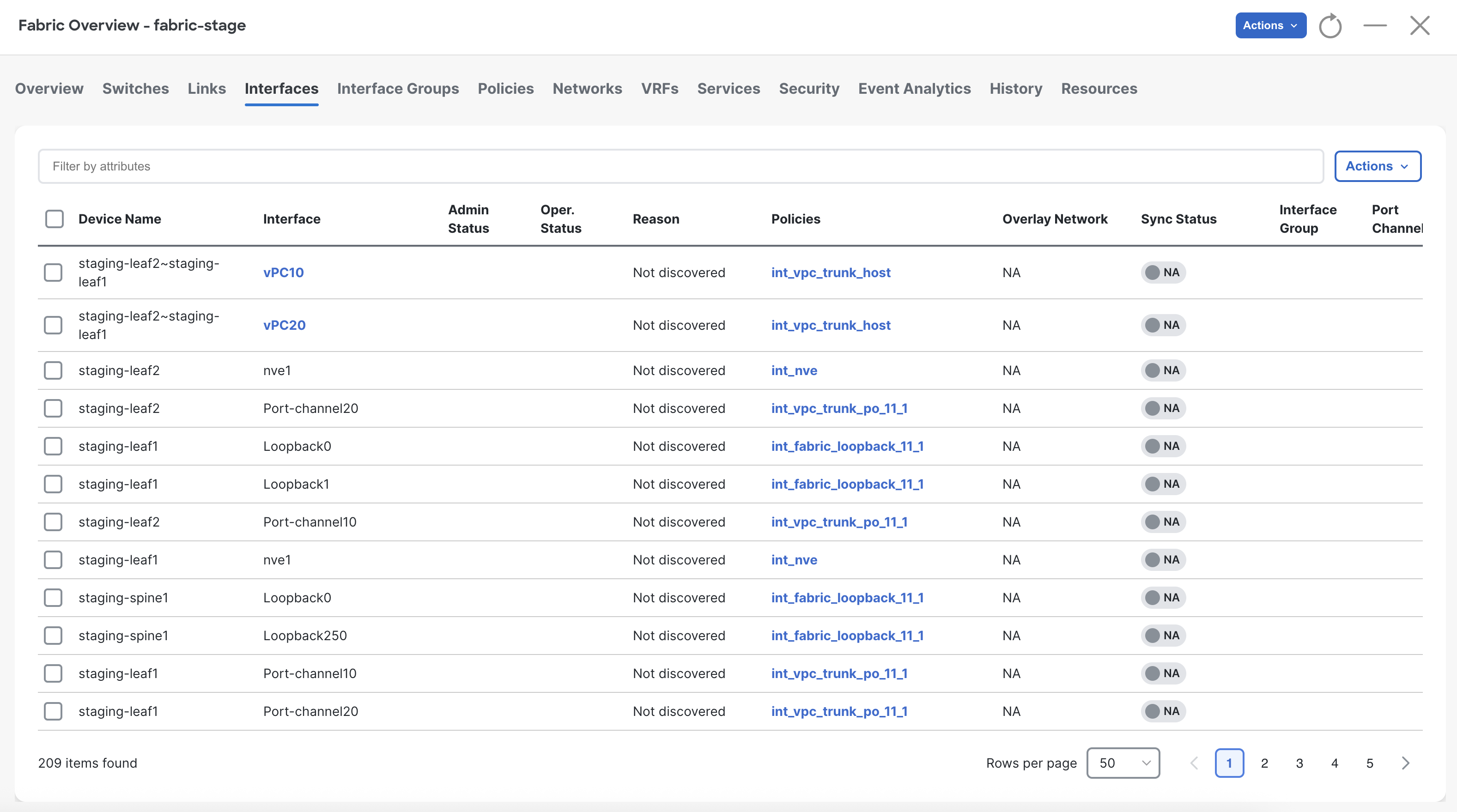Select the vPC10 row checkbox
Screen dimensions: 1457x812
(53, 273)
